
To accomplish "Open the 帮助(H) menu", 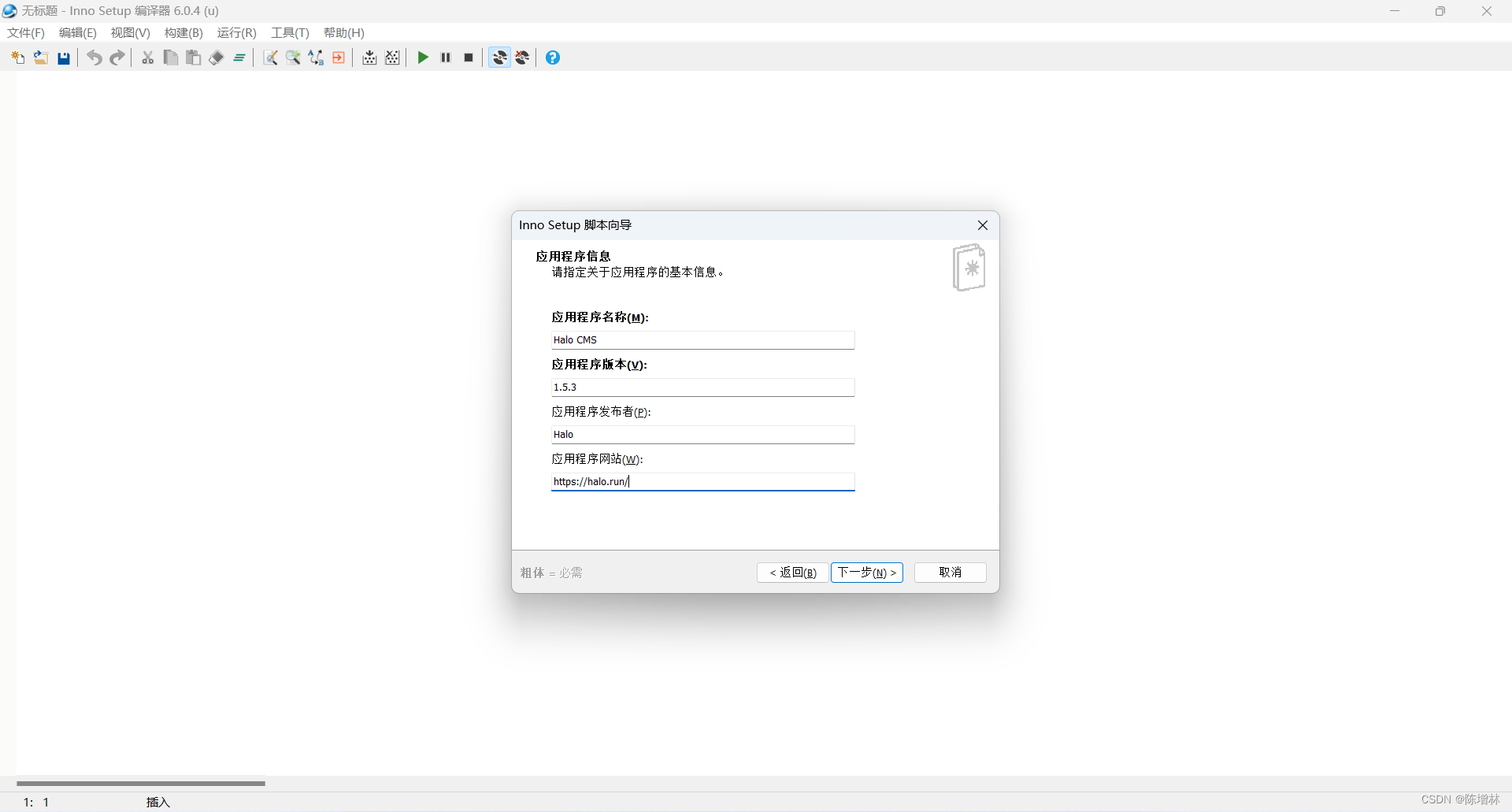I will coord(344,33).
